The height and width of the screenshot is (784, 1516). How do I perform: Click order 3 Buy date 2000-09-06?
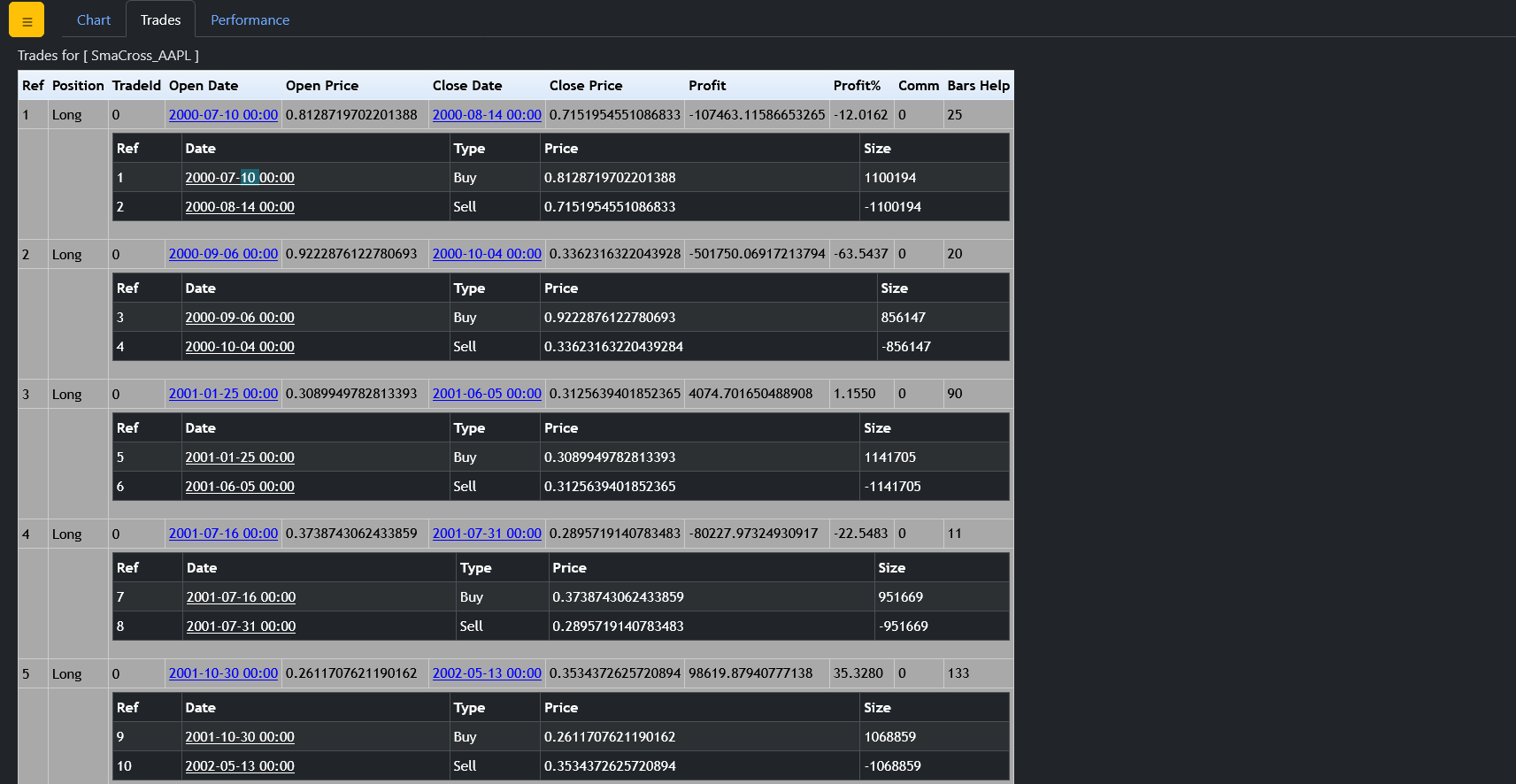240,318
